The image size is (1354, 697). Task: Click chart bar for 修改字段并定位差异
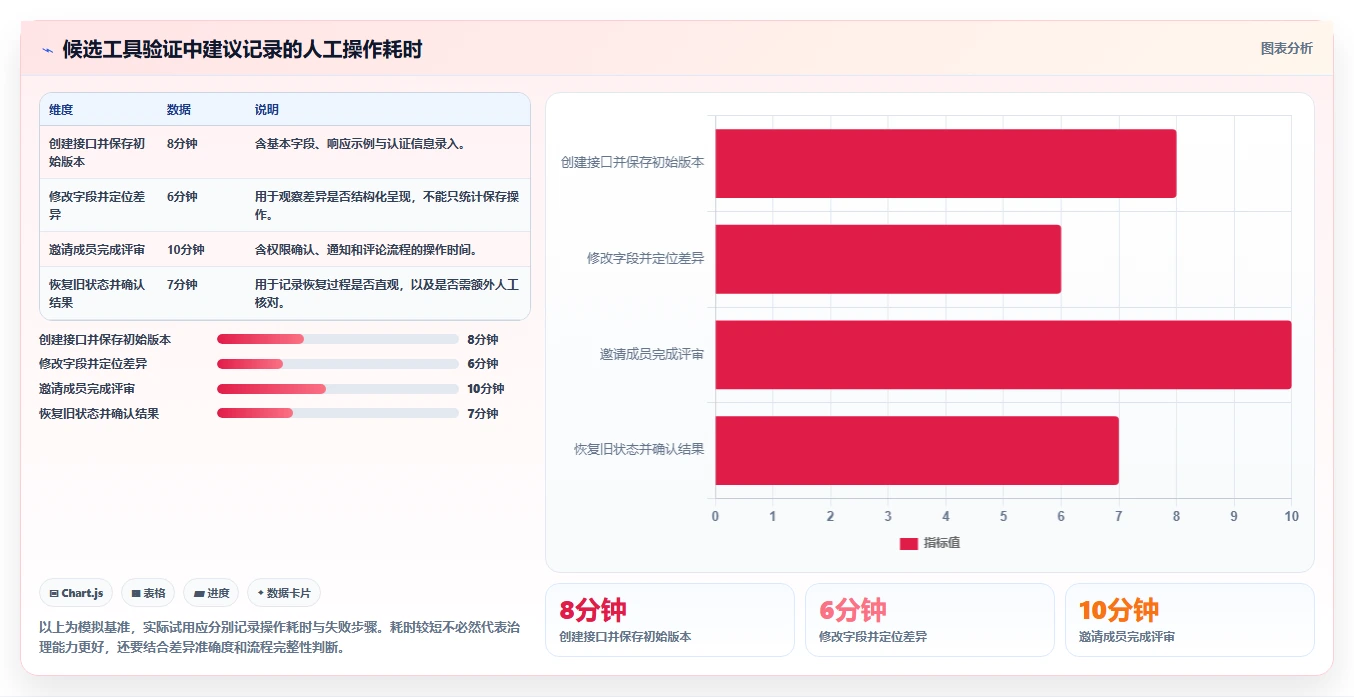[x=888, y=259]
